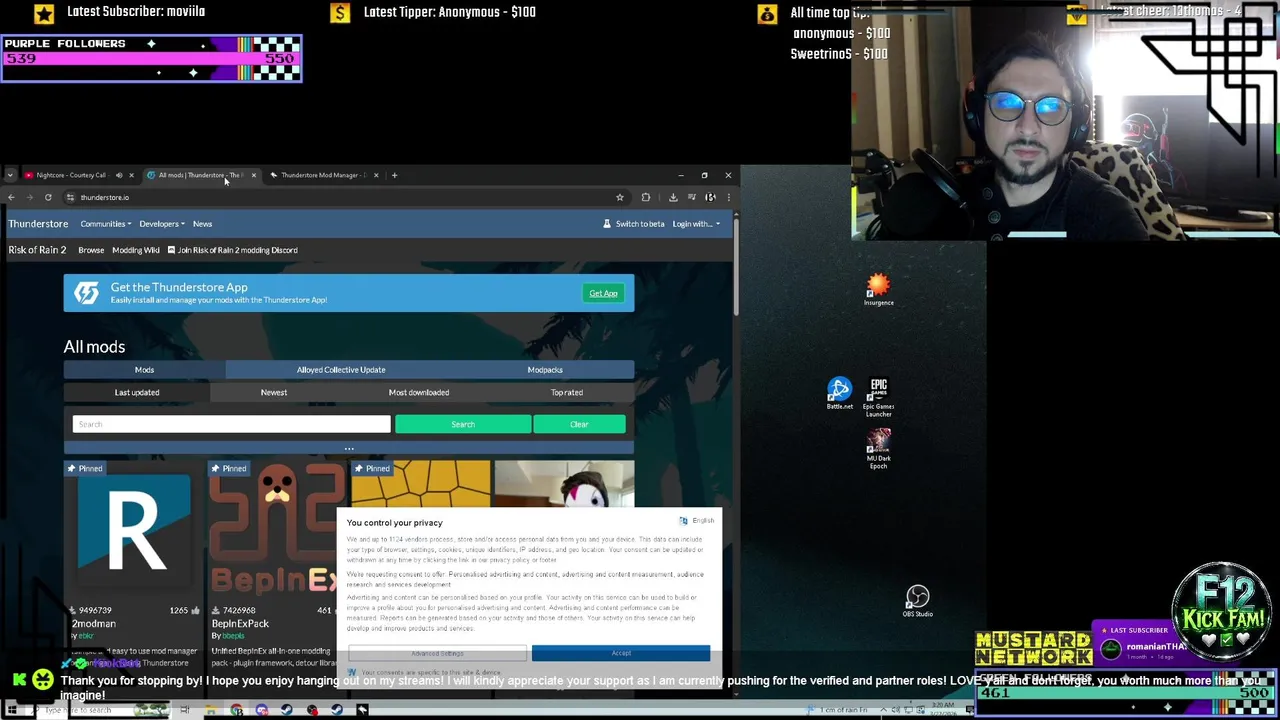Open the Risk of Rain 2 community link
1280x720 pixels.
(37, 250)
